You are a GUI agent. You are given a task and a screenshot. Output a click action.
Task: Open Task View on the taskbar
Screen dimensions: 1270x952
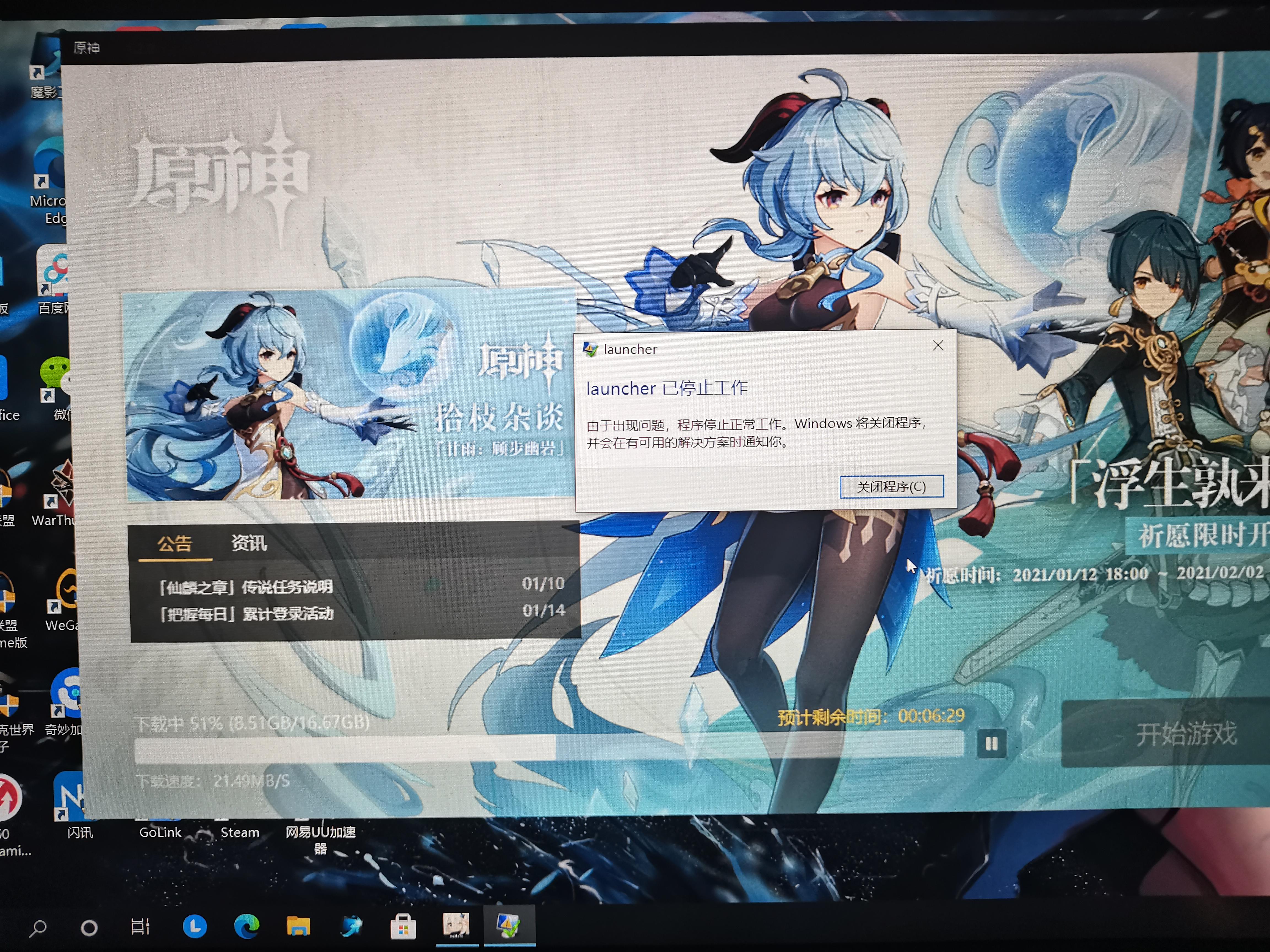pyautogui.click(x=140, y=926)
